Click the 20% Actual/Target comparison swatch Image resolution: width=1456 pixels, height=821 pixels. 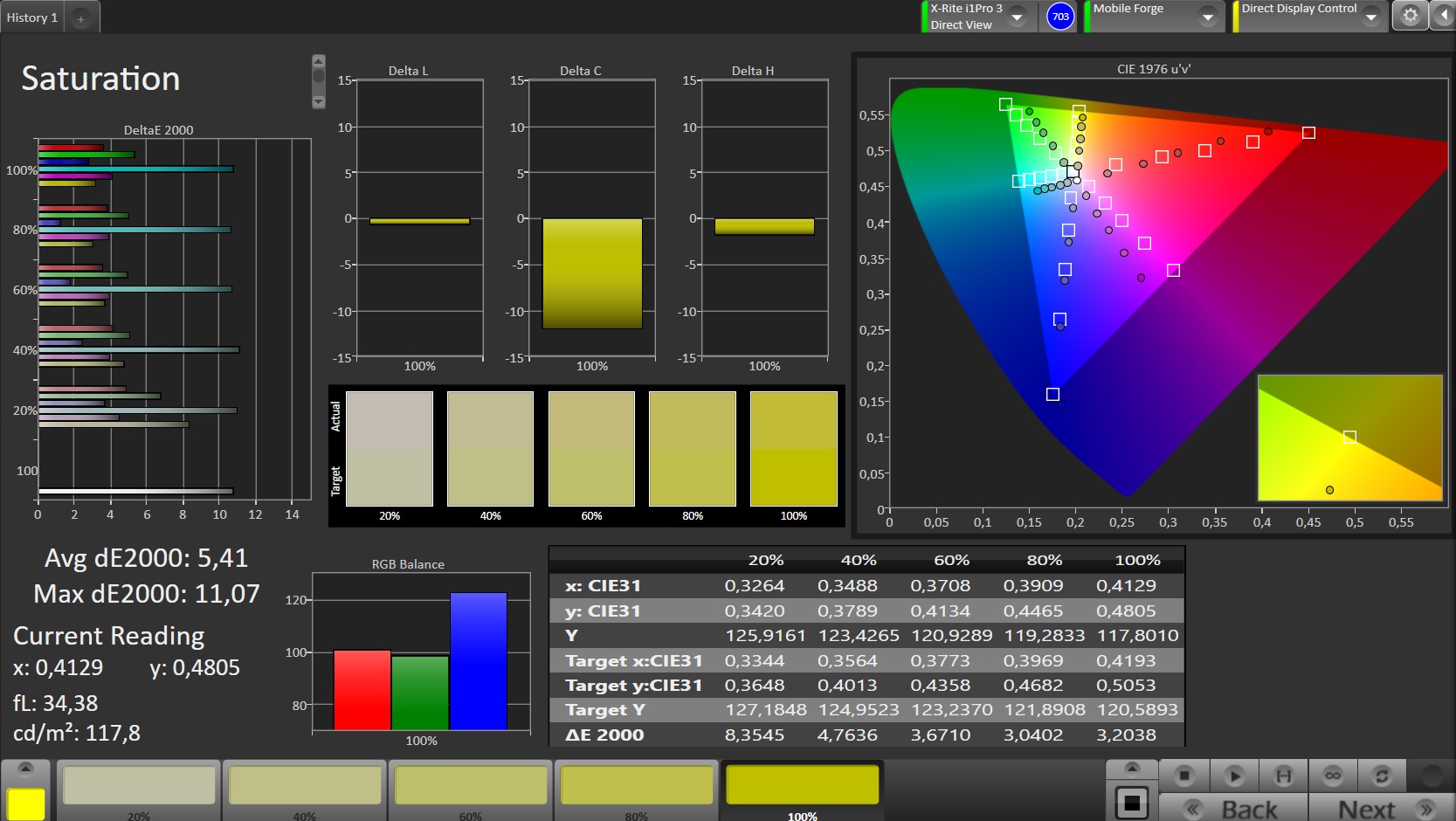[x=390, y=449]
